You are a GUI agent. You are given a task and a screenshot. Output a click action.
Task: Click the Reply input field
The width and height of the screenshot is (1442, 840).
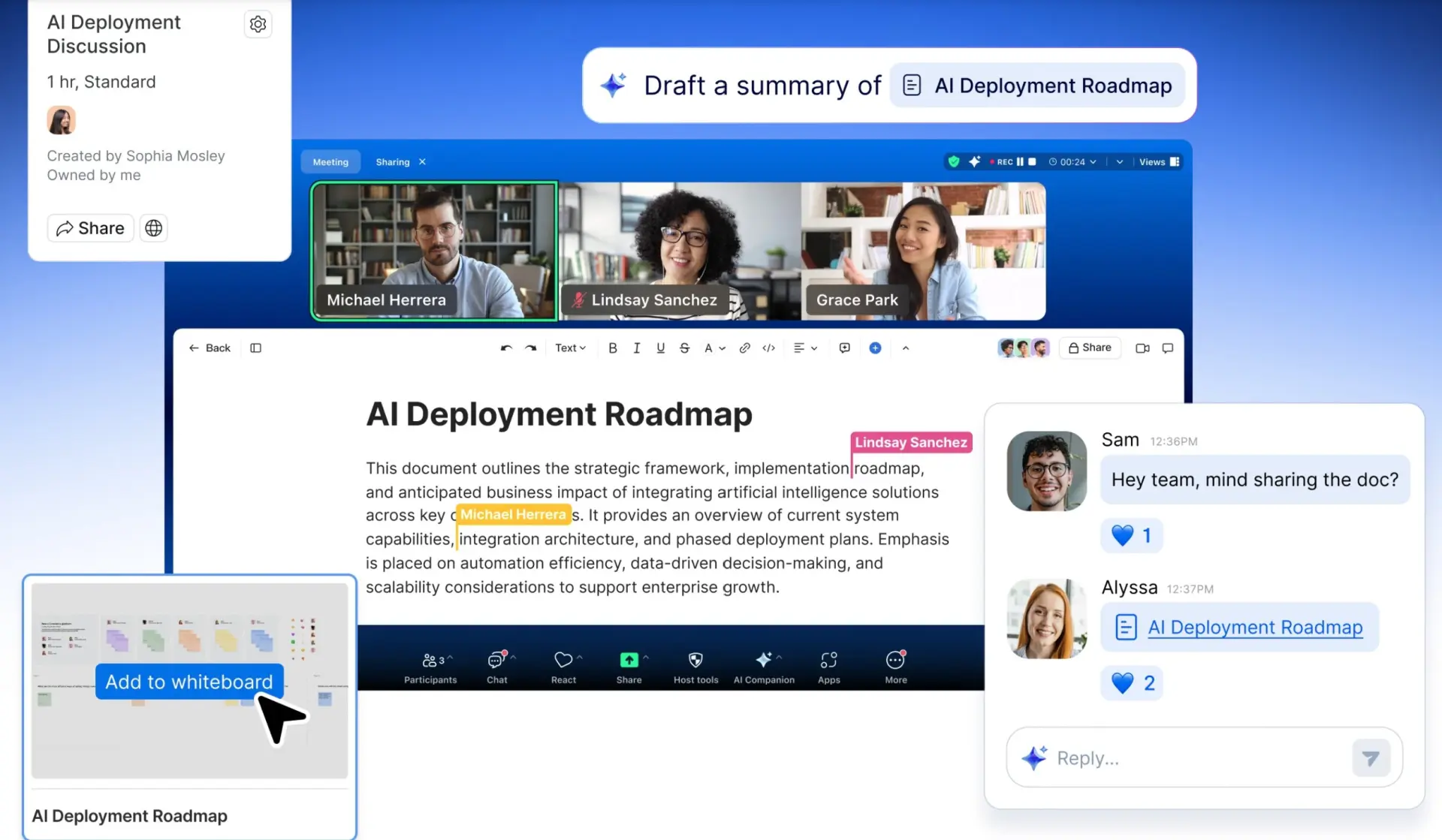(1204, 757)
